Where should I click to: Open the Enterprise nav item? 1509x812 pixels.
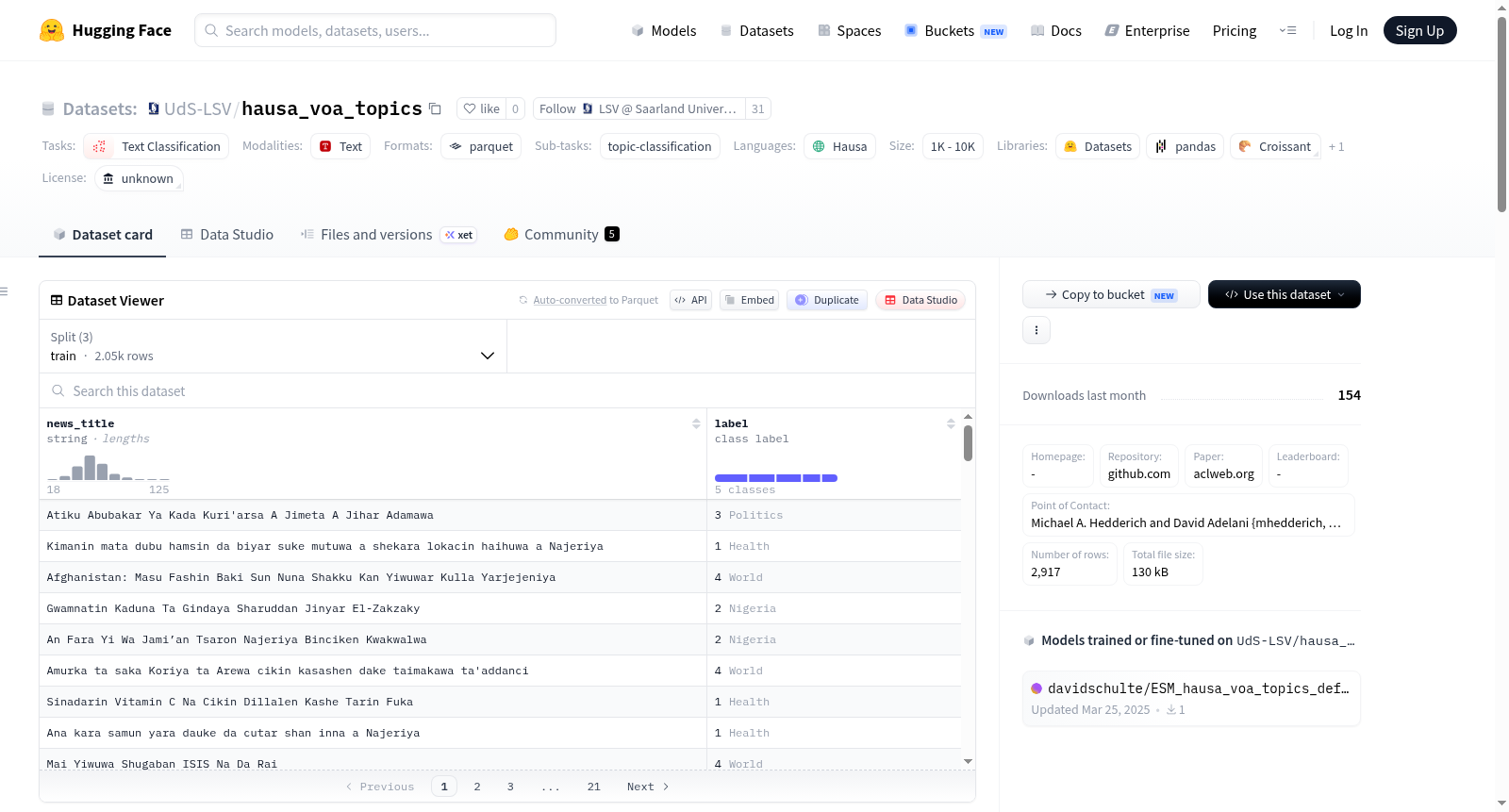click(x=1148, y=30)
